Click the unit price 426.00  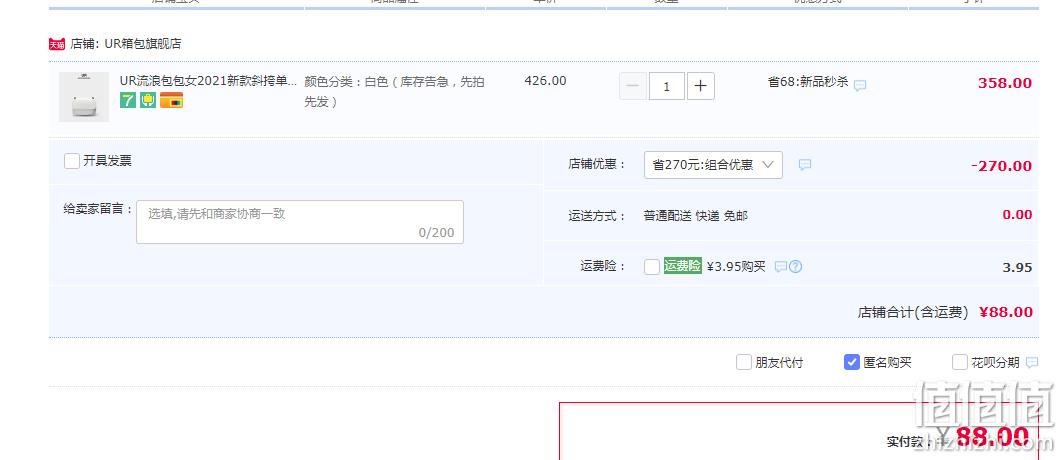(x=546, y=81)
